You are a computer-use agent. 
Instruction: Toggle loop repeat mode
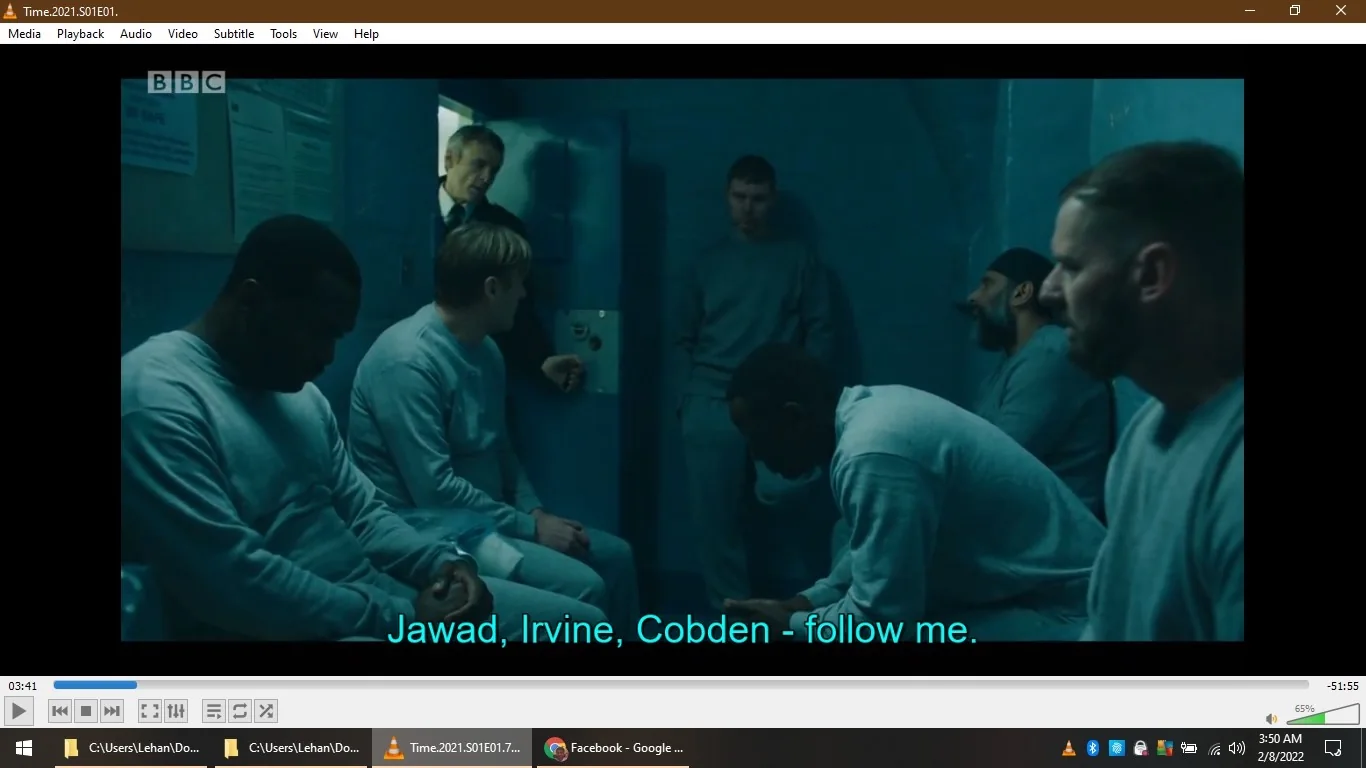(x=240, y=711)
